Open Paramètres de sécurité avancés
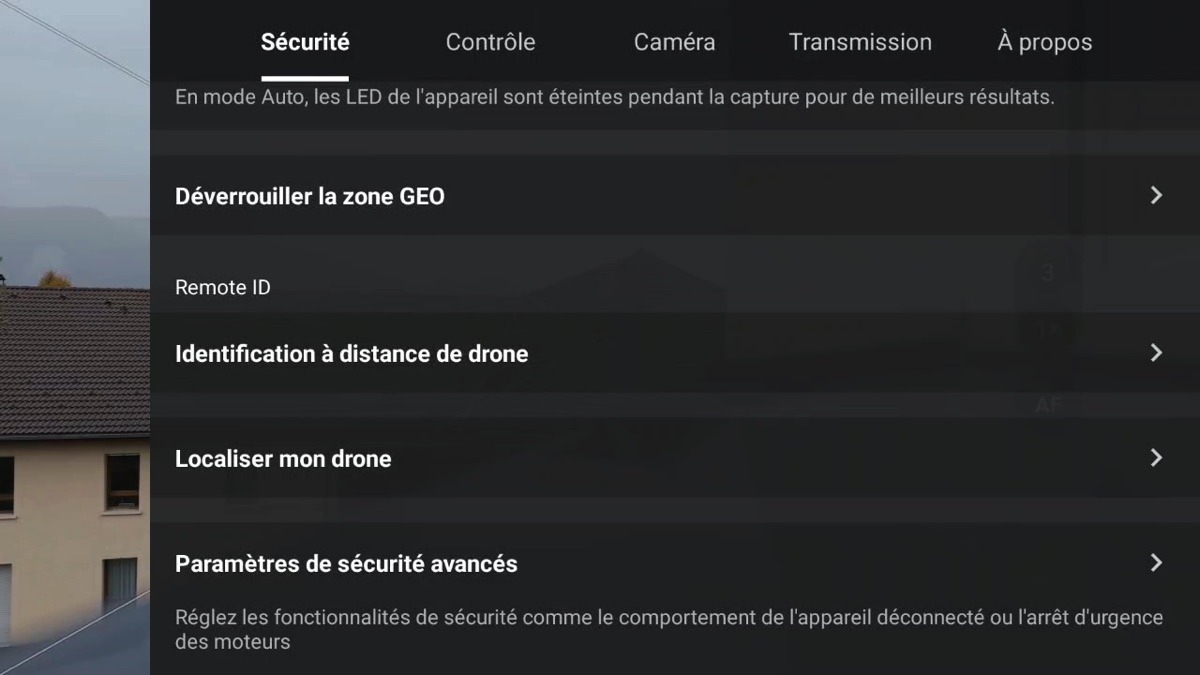1200x675 pixels. (675, 563)
